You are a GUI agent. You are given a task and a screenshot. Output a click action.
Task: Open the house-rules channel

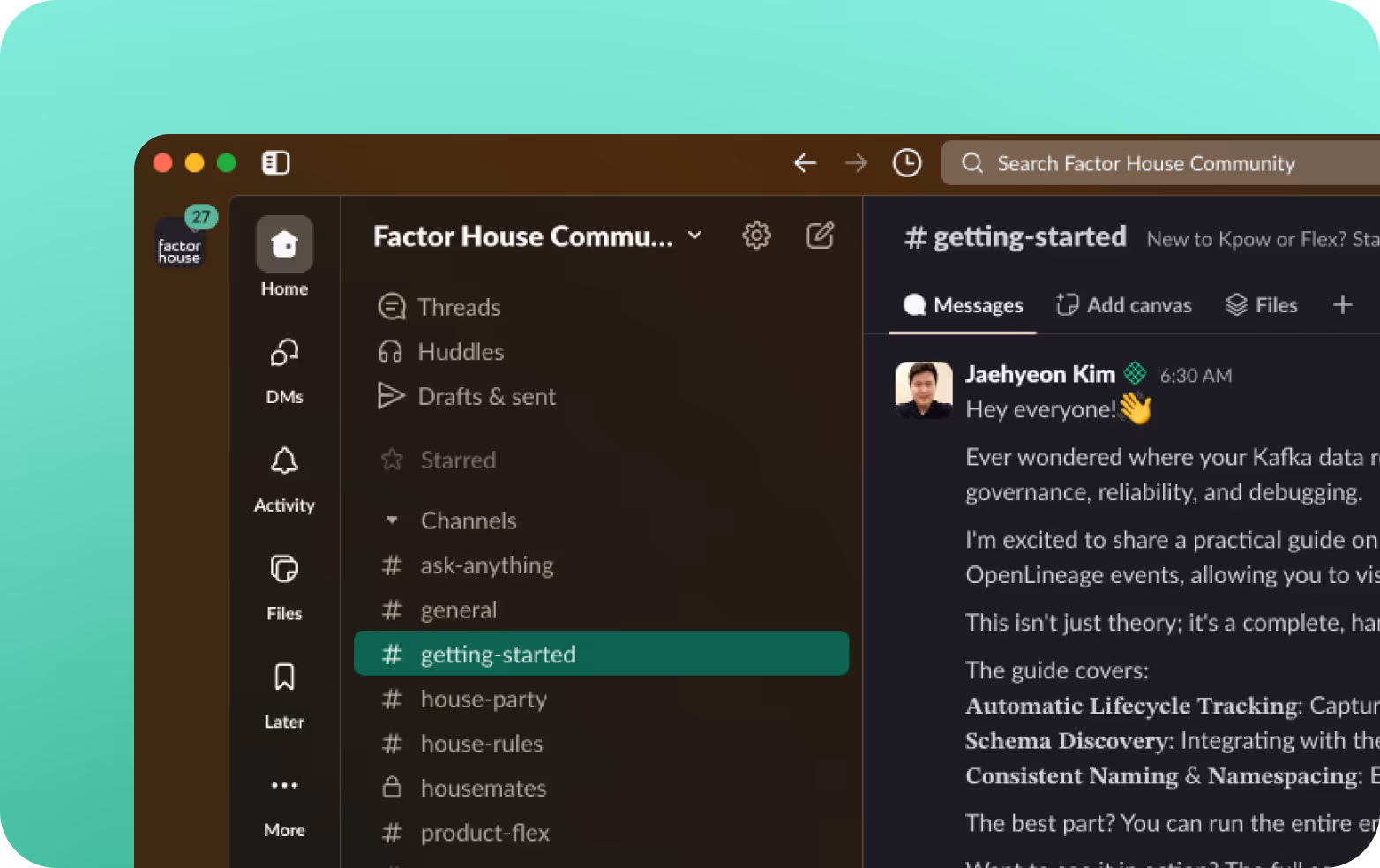[x=601, y=744]
